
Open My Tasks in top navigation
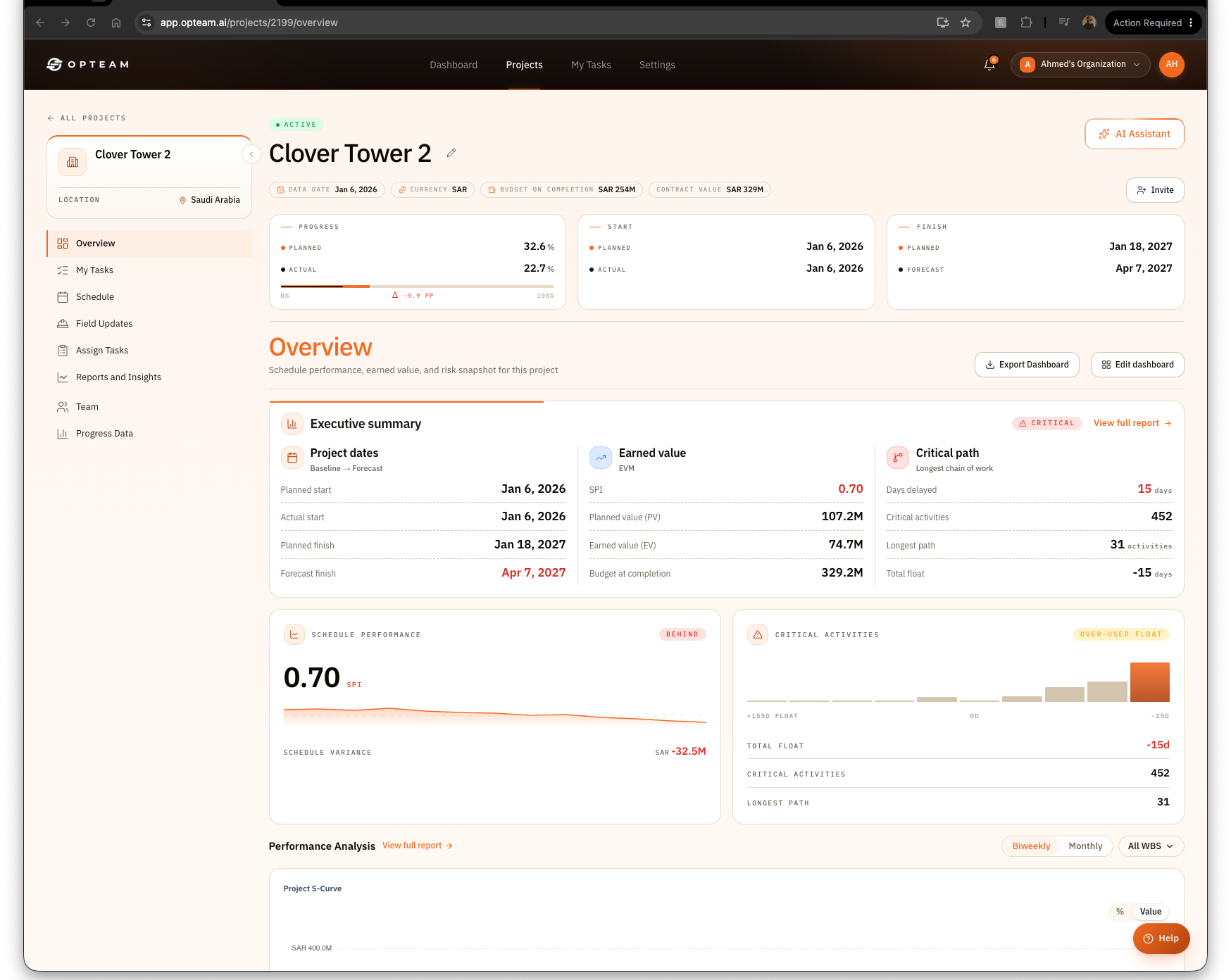tap(591, 65)
